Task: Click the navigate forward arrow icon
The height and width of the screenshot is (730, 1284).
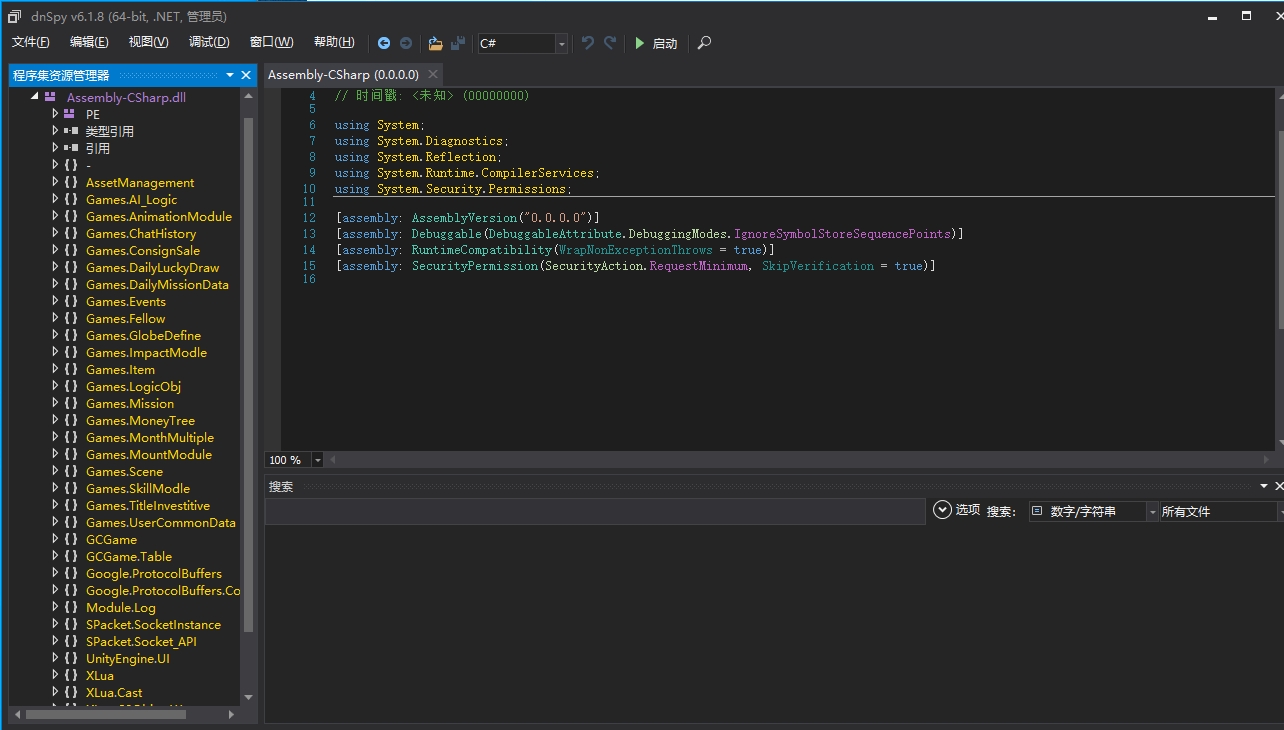Action: [x=406, y=43]
